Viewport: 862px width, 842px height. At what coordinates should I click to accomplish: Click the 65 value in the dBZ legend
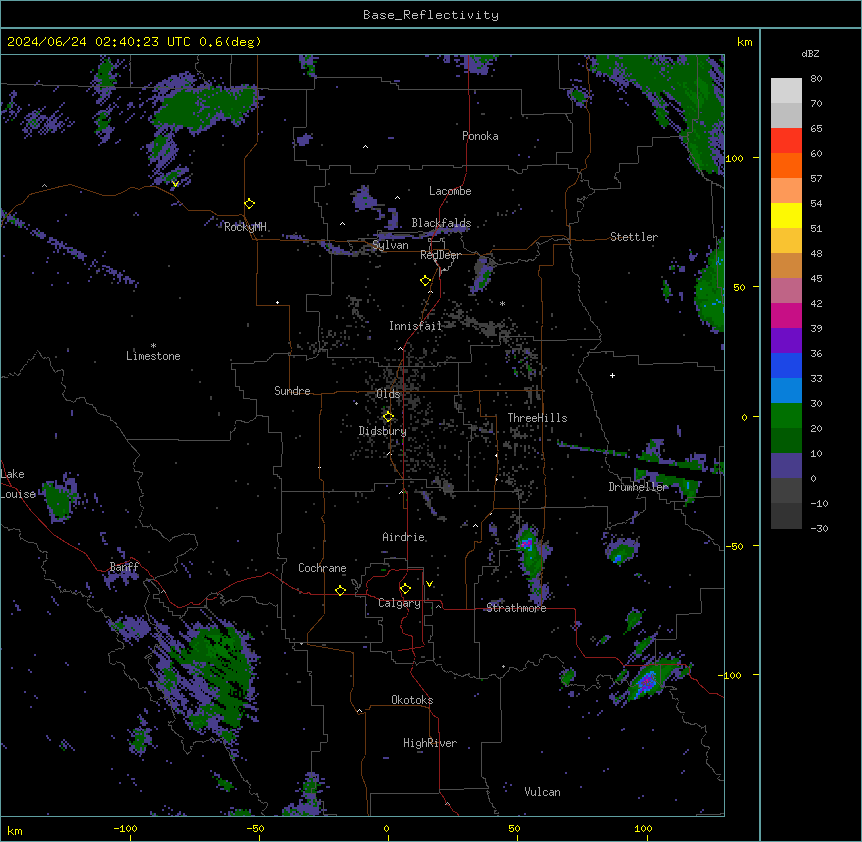pyautogui.click(x=816, y=129)
